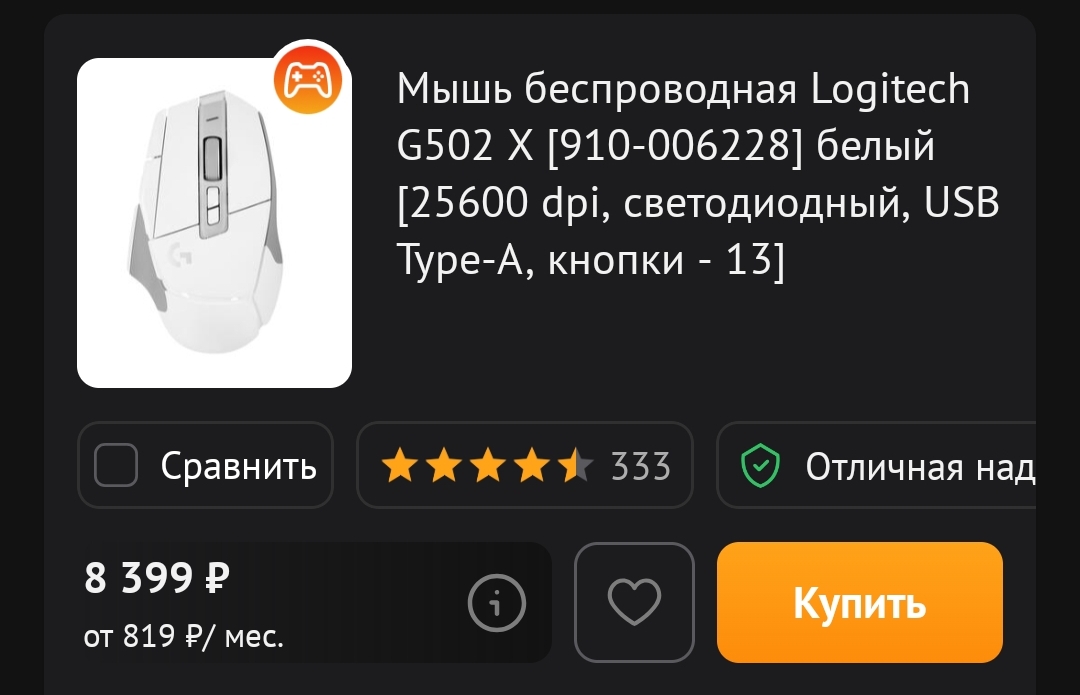1080x695 pixels.
Task: Open the Отличная над… reliability chip
Action: click(877, 465)
